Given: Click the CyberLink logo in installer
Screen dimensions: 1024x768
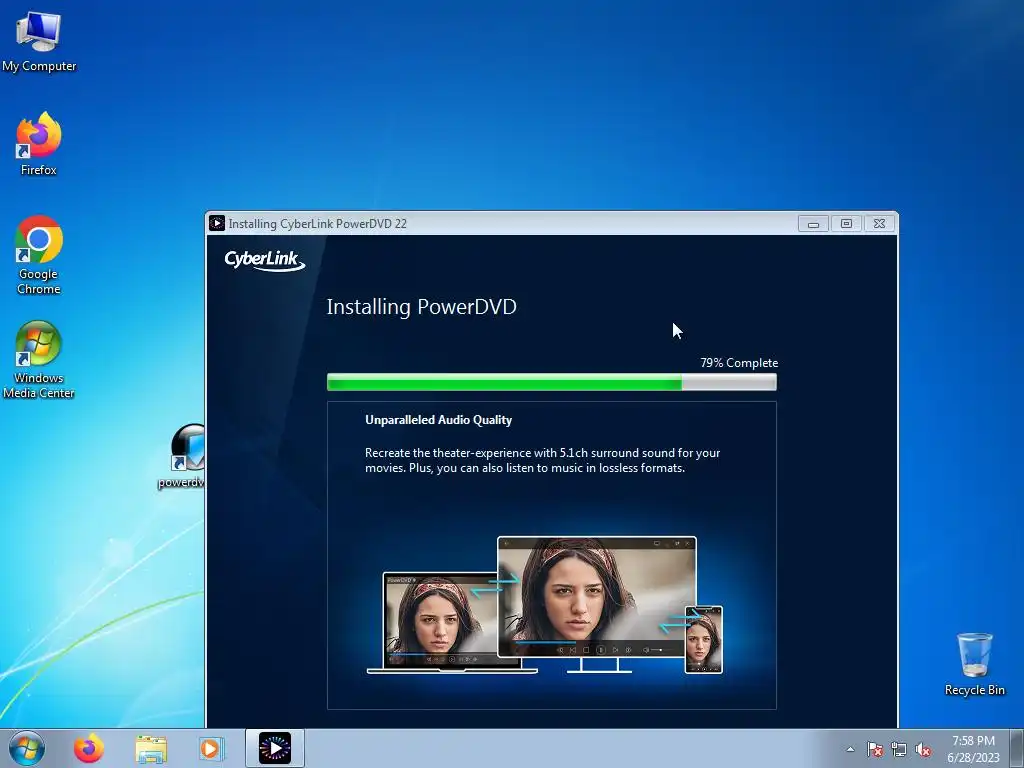Looking at the screenshot, I should [264, 260].
